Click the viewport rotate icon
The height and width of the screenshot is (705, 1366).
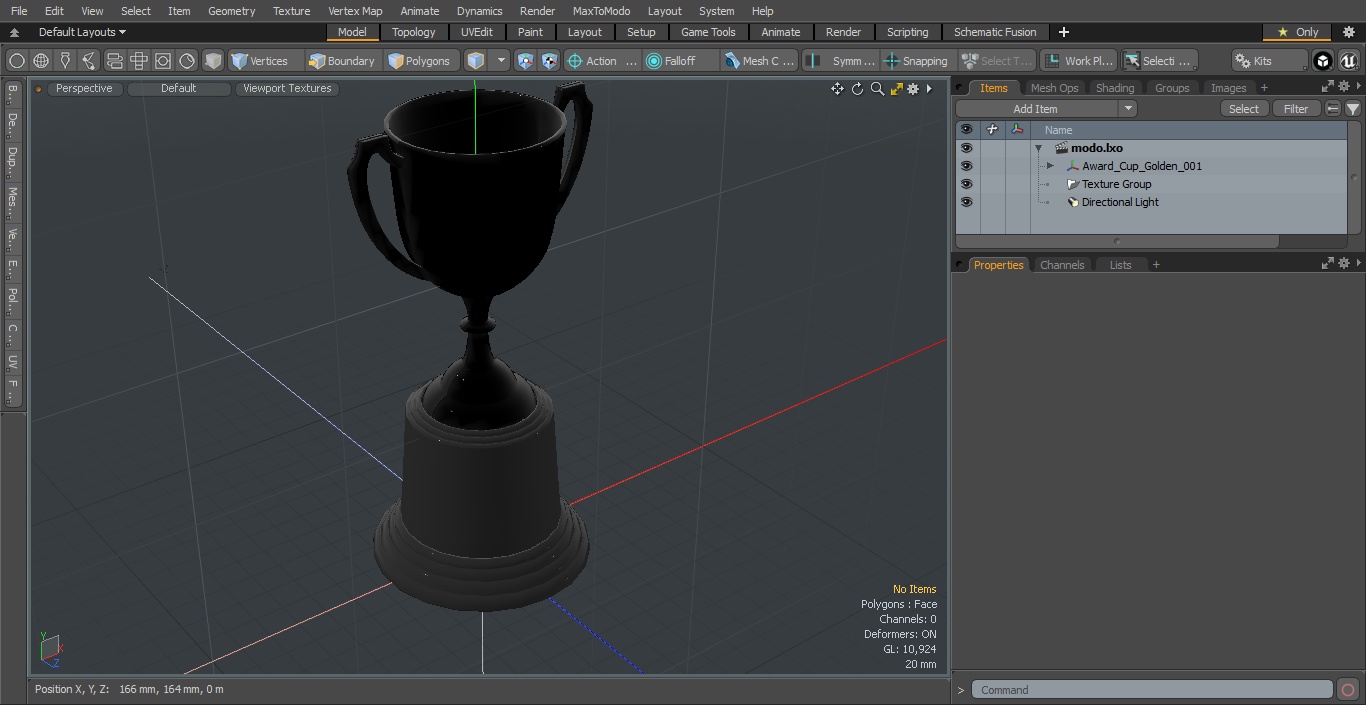(x=857, y=89)
